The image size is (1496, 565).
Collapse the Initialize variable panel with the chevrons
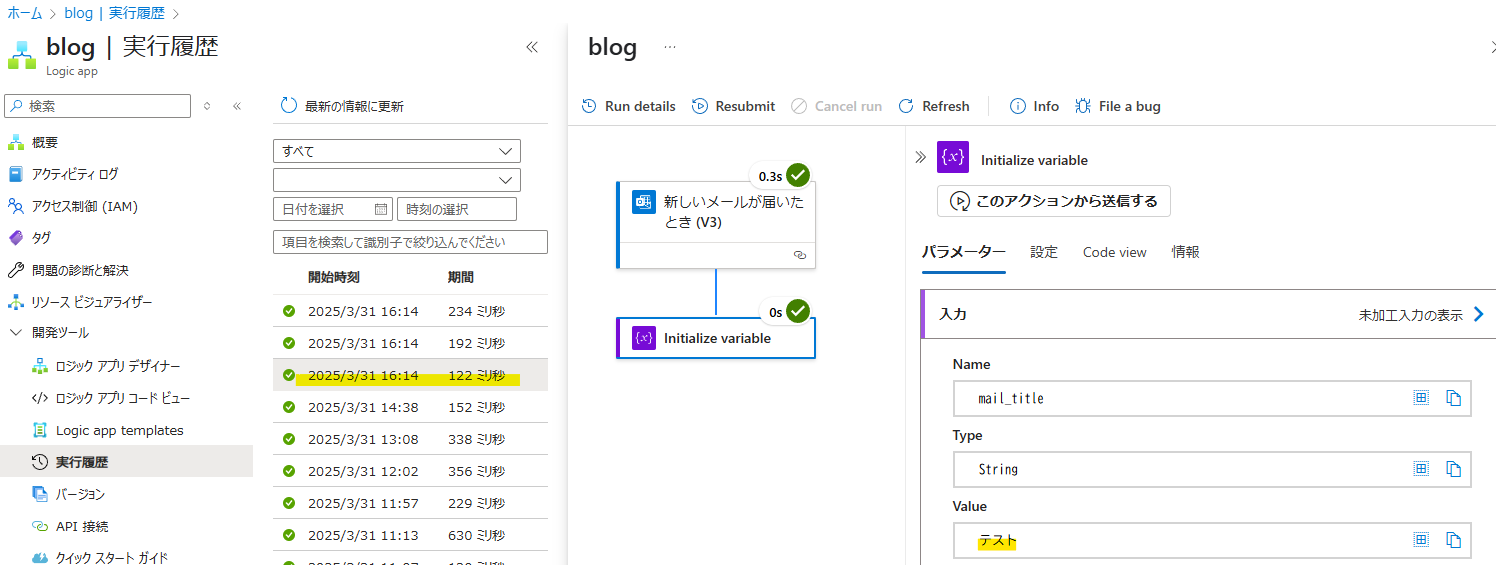coord(921,158)
